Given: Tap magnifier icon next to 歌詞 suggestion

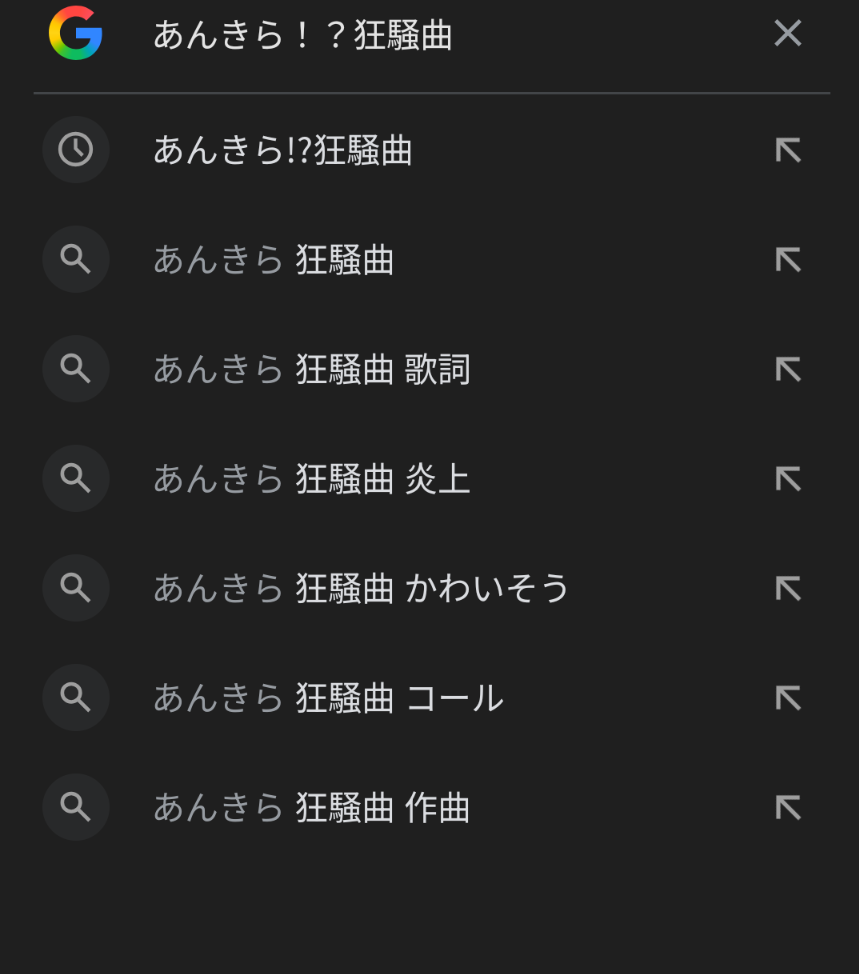Looking at the screenshot, I should [76, 370].
